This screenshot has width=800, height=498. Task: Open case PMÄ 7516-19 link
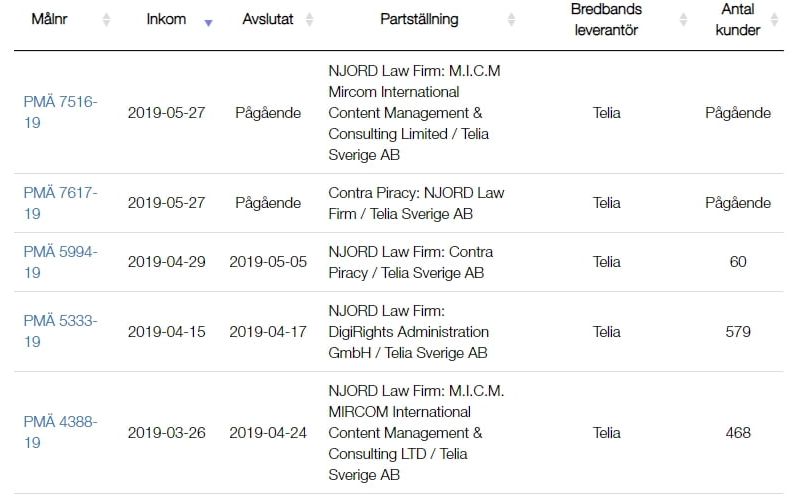[60, 112]
